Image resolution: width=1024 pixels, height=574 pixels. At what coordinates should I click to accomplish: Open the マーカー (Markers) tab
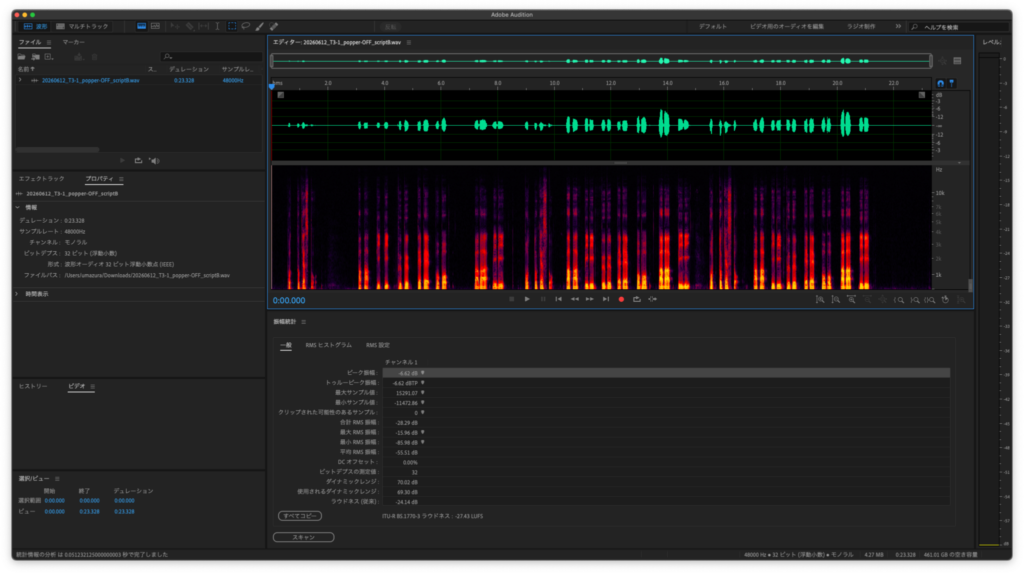(x=73, y=42)
